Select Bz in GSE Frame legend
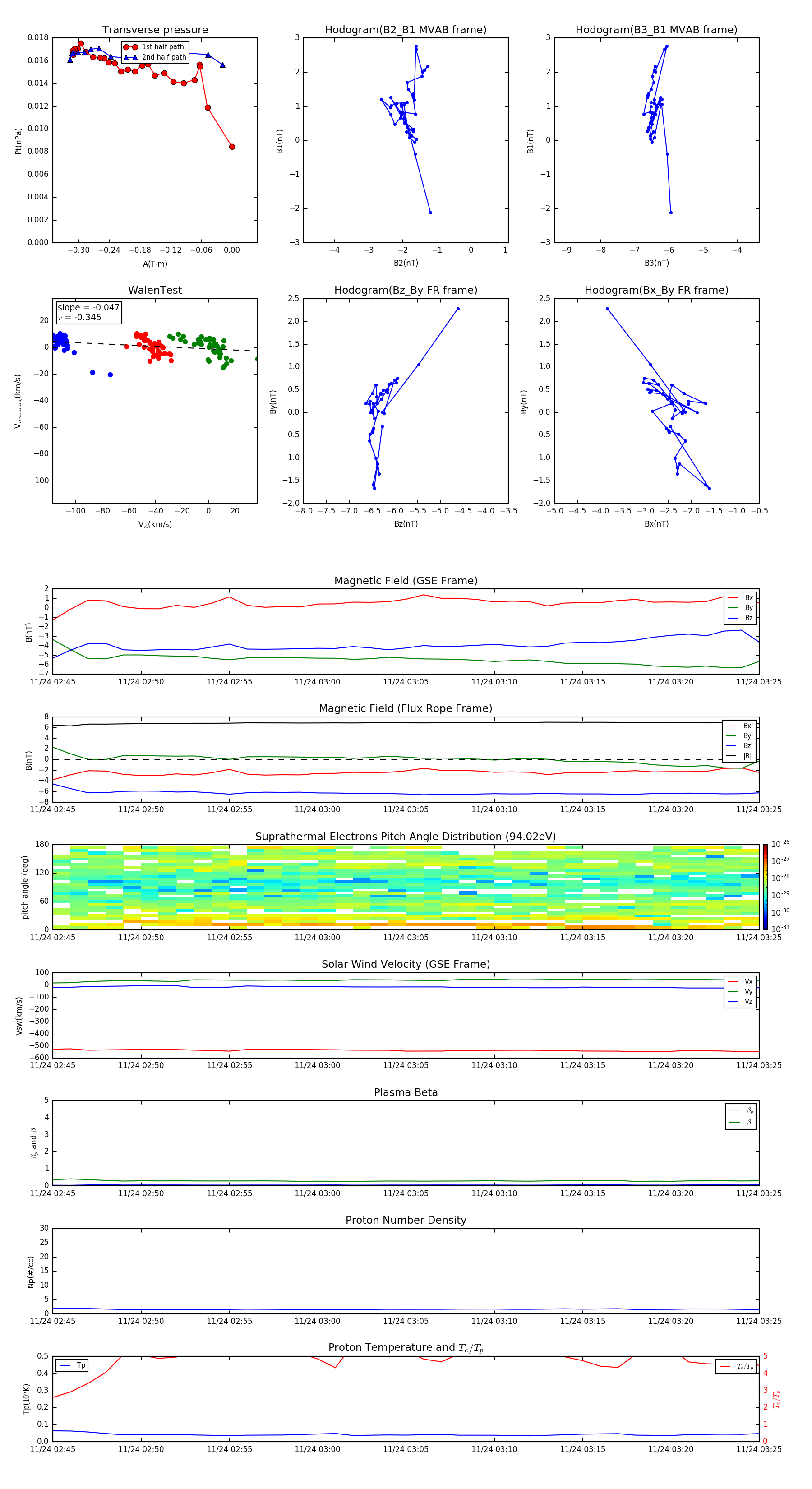Screen dimensions: 812x1489 pos(740,619)
